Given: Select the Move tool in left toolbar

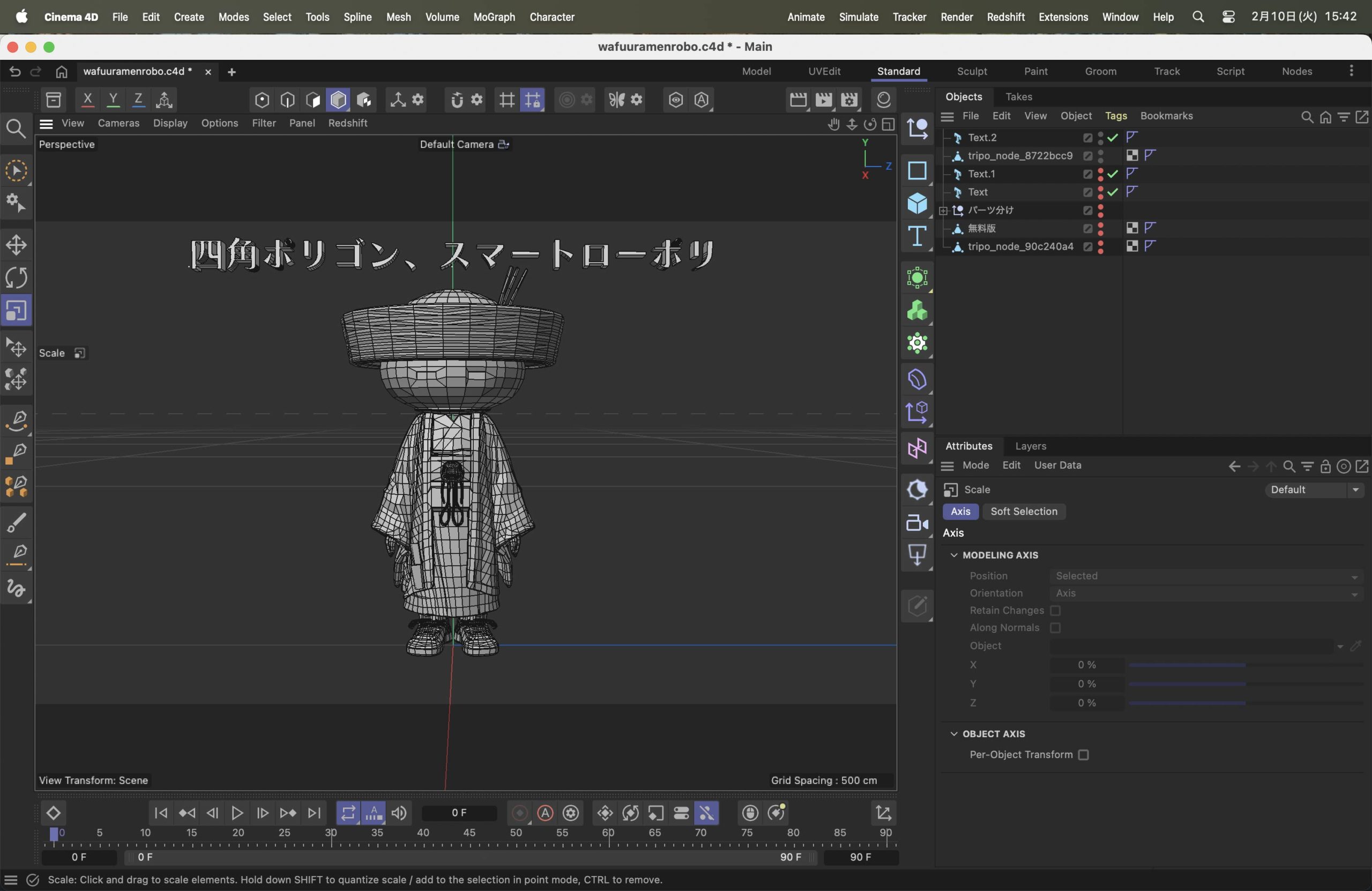Looking at the screenshot, I should (x=16, y=245).
